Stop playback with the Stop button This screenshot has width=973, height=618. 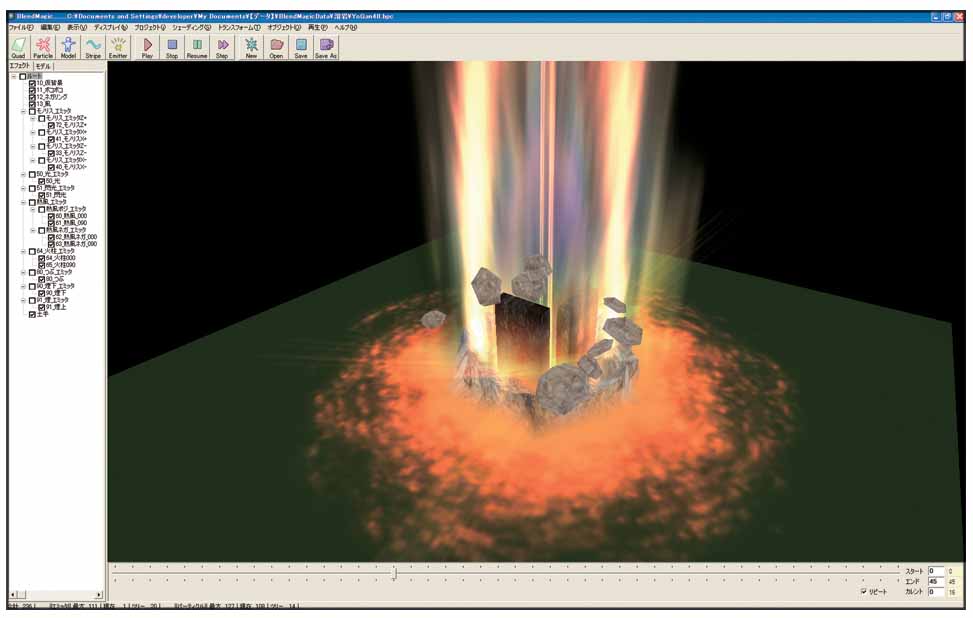coord(172,47)
